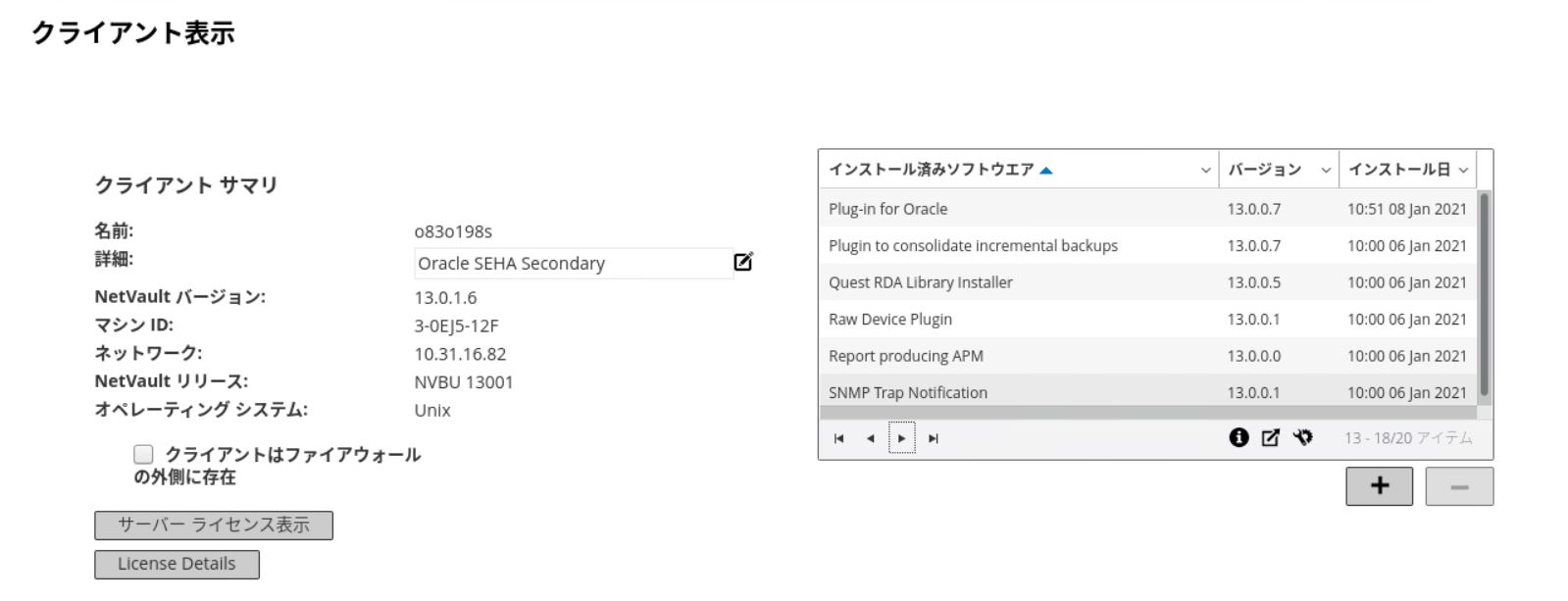Select Plug-in for Oracle row
The height and width of the screenshot is (601, 1568).
coord(1148,209)
